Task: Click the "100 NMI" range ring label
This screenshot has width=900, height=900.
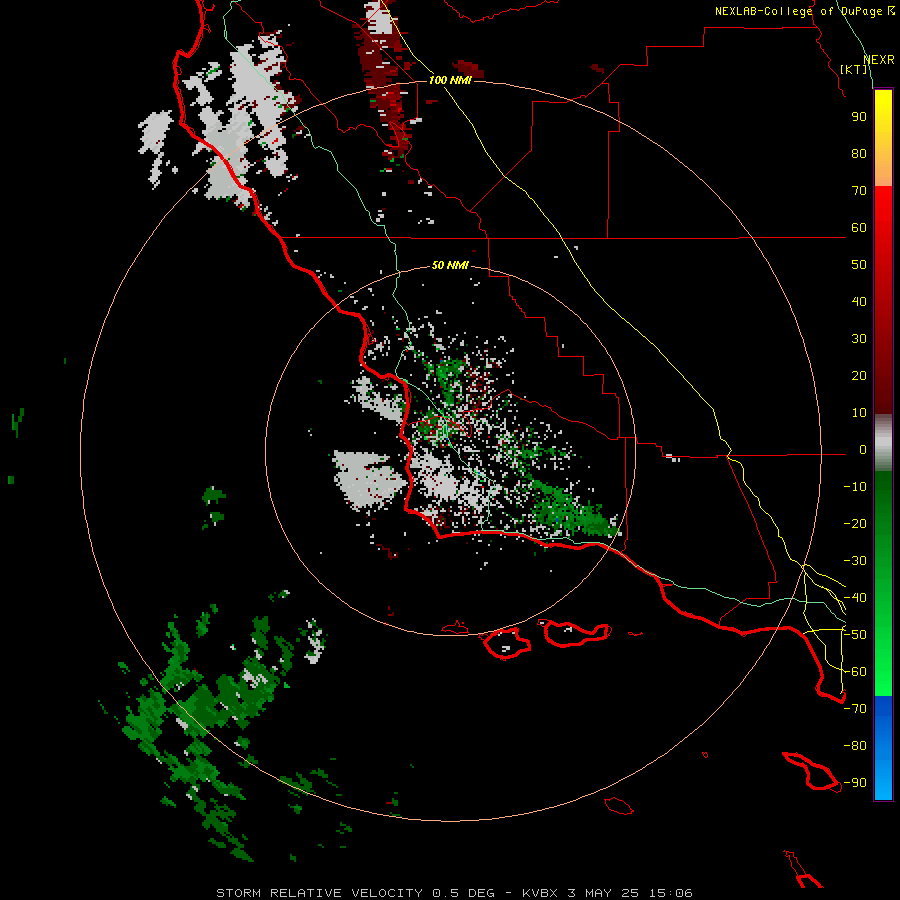Action: [x=450, y=80]
